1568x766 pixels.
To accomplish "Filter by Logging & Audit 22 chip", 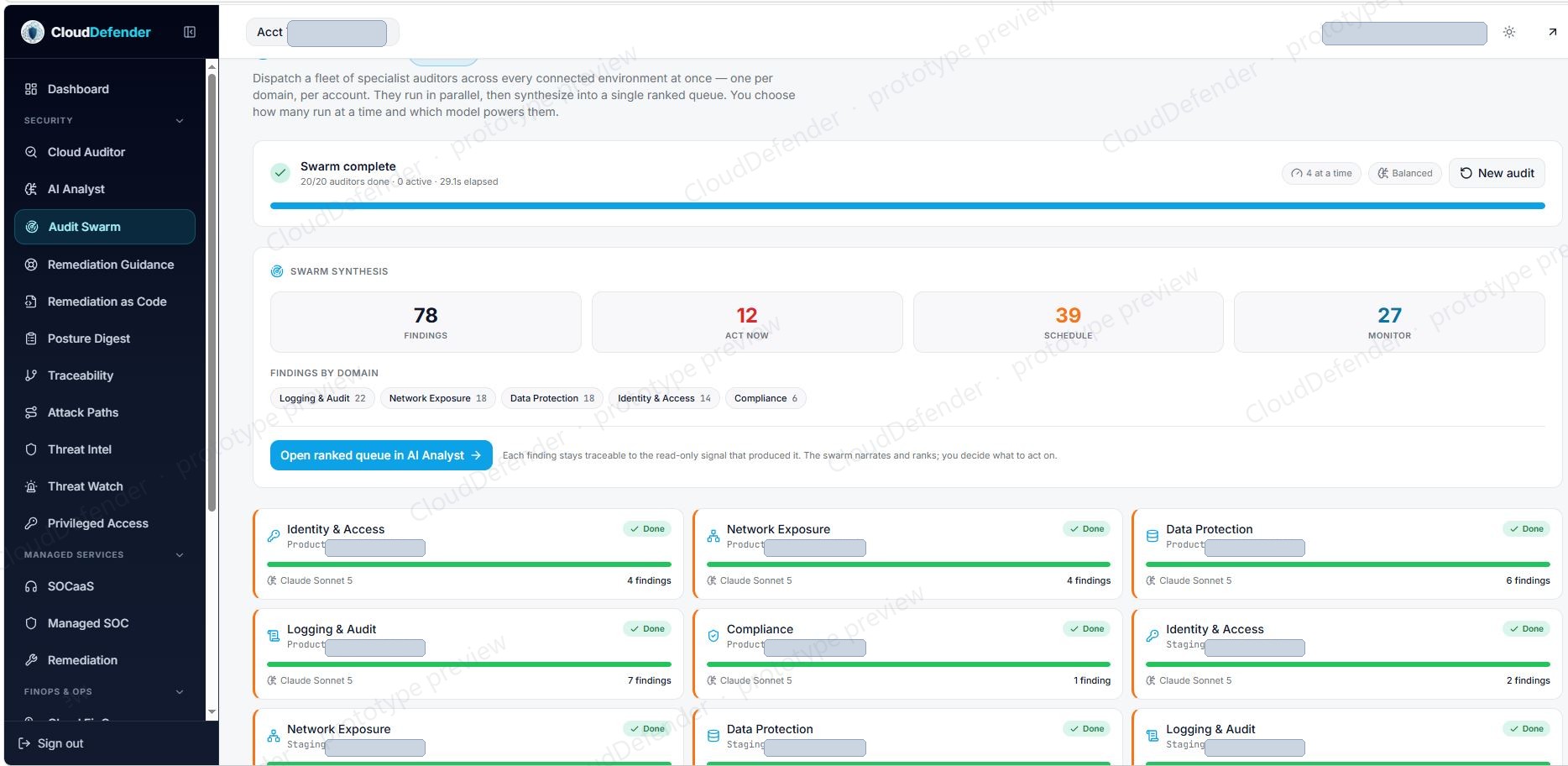I will click(322, 398).
